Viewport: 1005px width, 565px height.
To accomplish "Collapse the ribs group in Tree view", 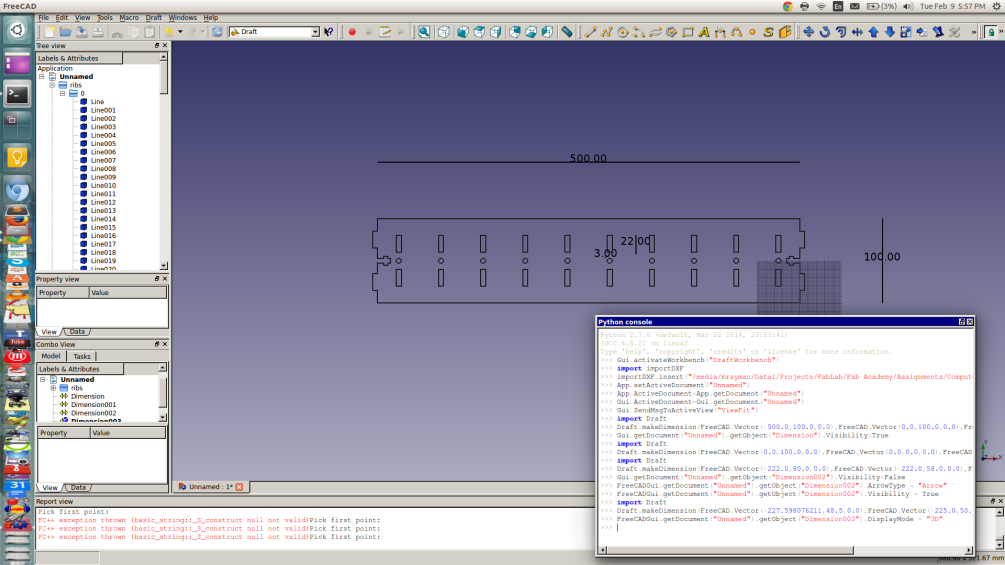I will (x=52, y=85).
